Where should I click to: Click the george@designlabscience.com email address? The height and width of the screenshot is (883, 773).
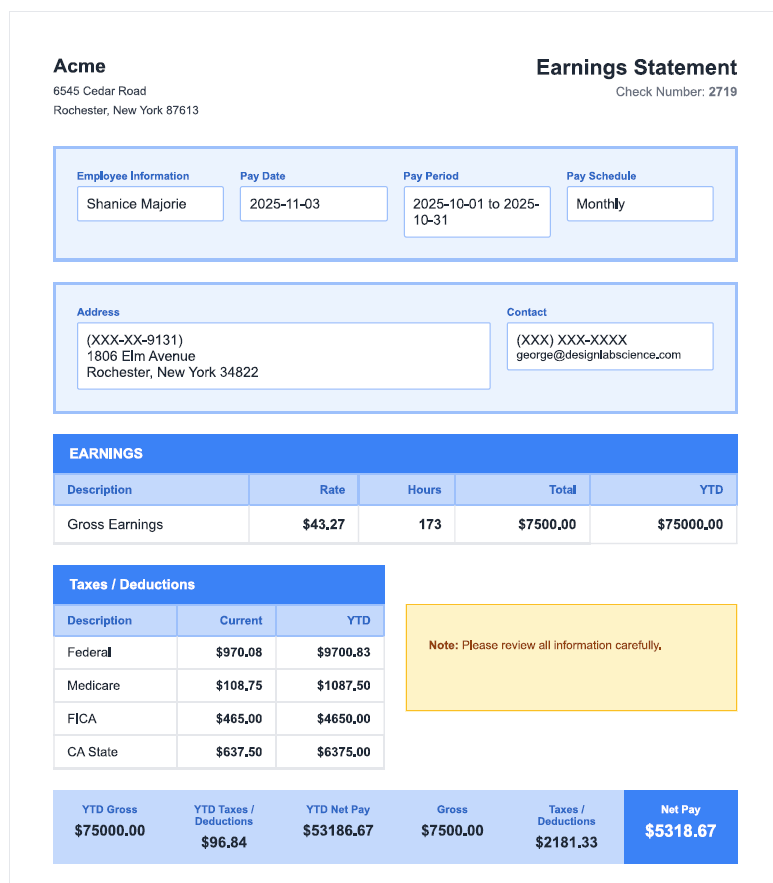click(598, 355)
